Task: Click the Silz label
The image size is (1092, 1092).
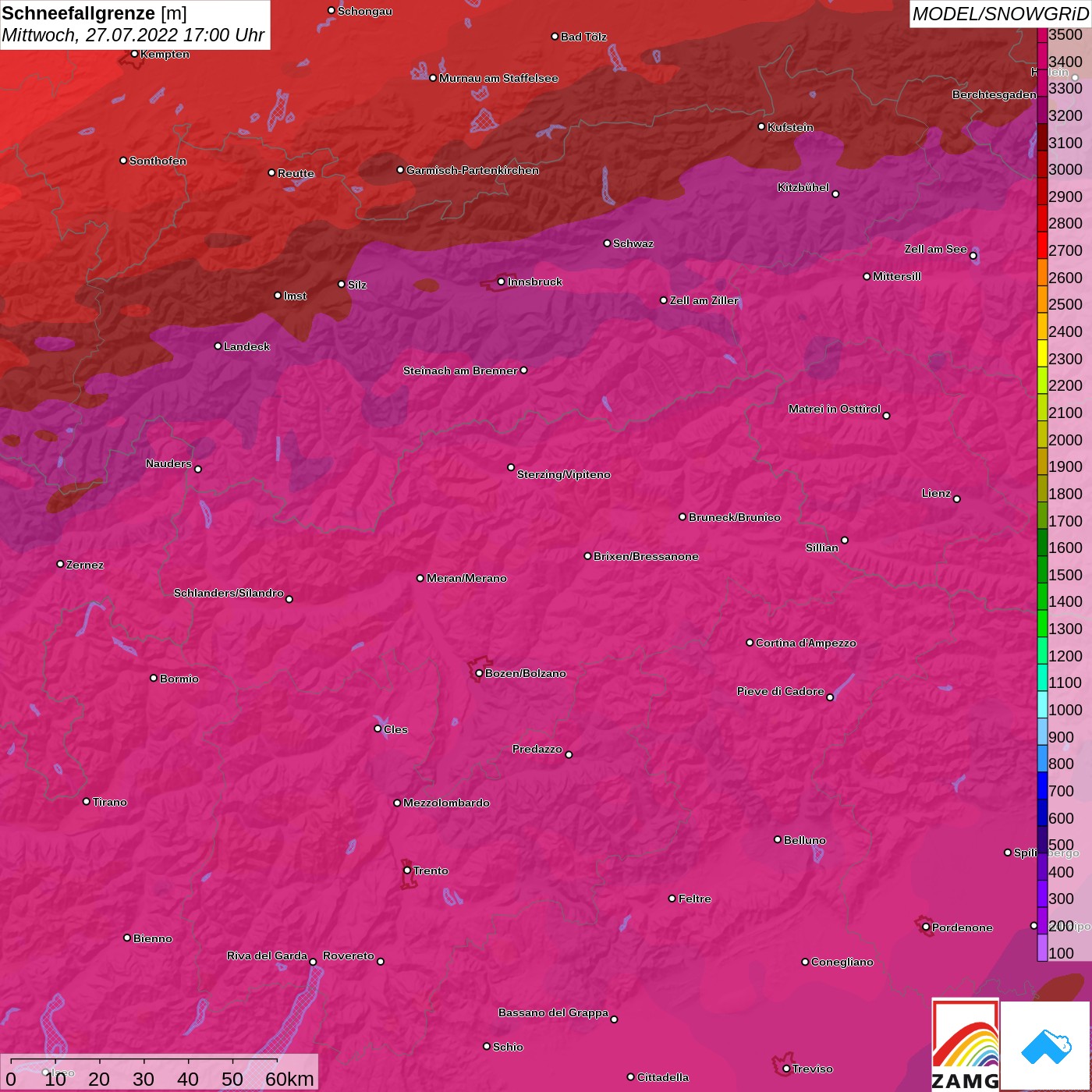Action: click(x=357, y=285)
